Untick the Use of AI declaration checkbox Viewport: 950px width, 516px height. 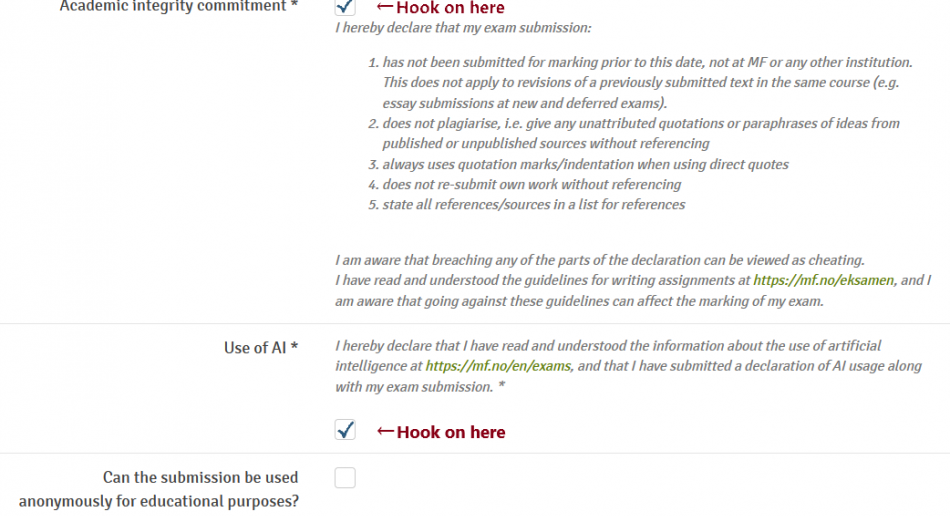click(x=345, y=431)
